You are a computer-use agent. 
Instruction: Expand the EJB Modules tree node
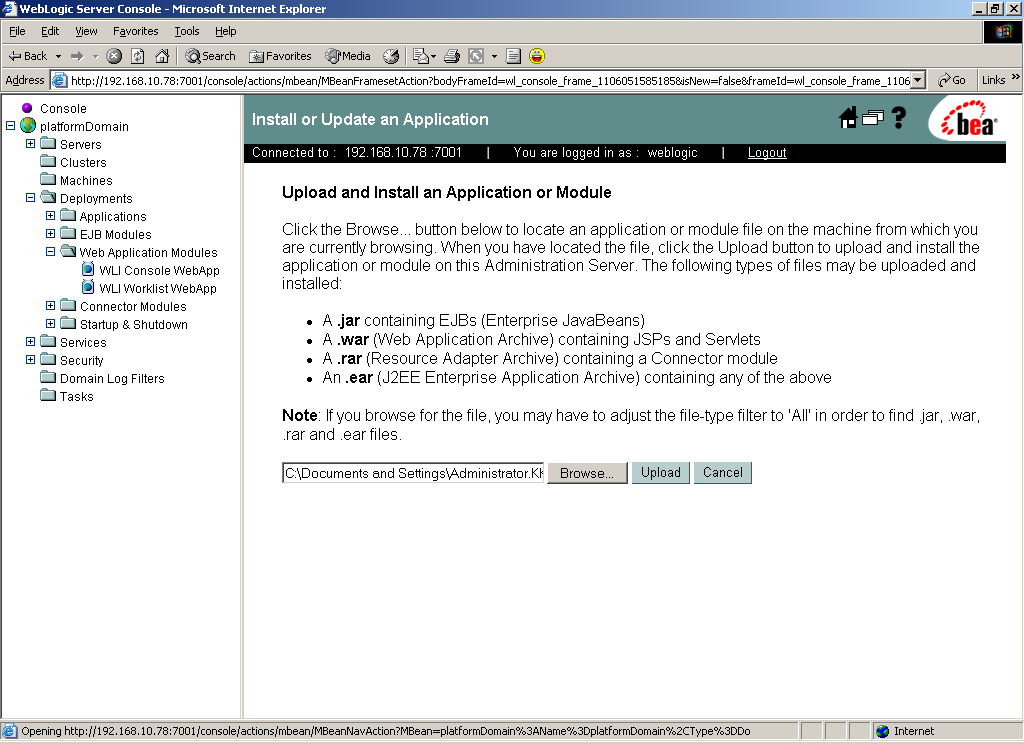coord(50,233)
